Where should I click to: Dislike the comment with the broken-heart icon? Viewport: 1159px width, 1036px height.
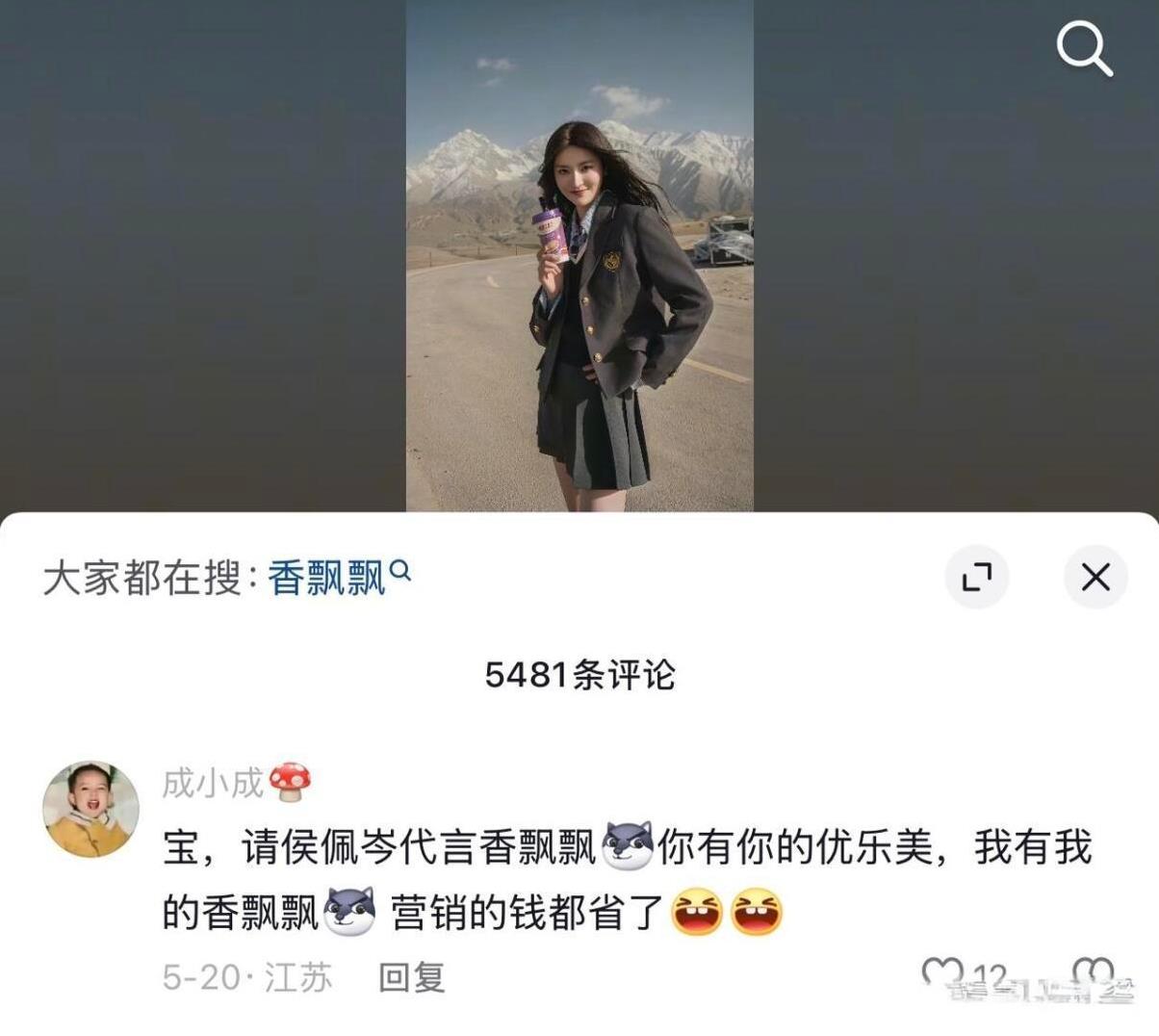1093,974
